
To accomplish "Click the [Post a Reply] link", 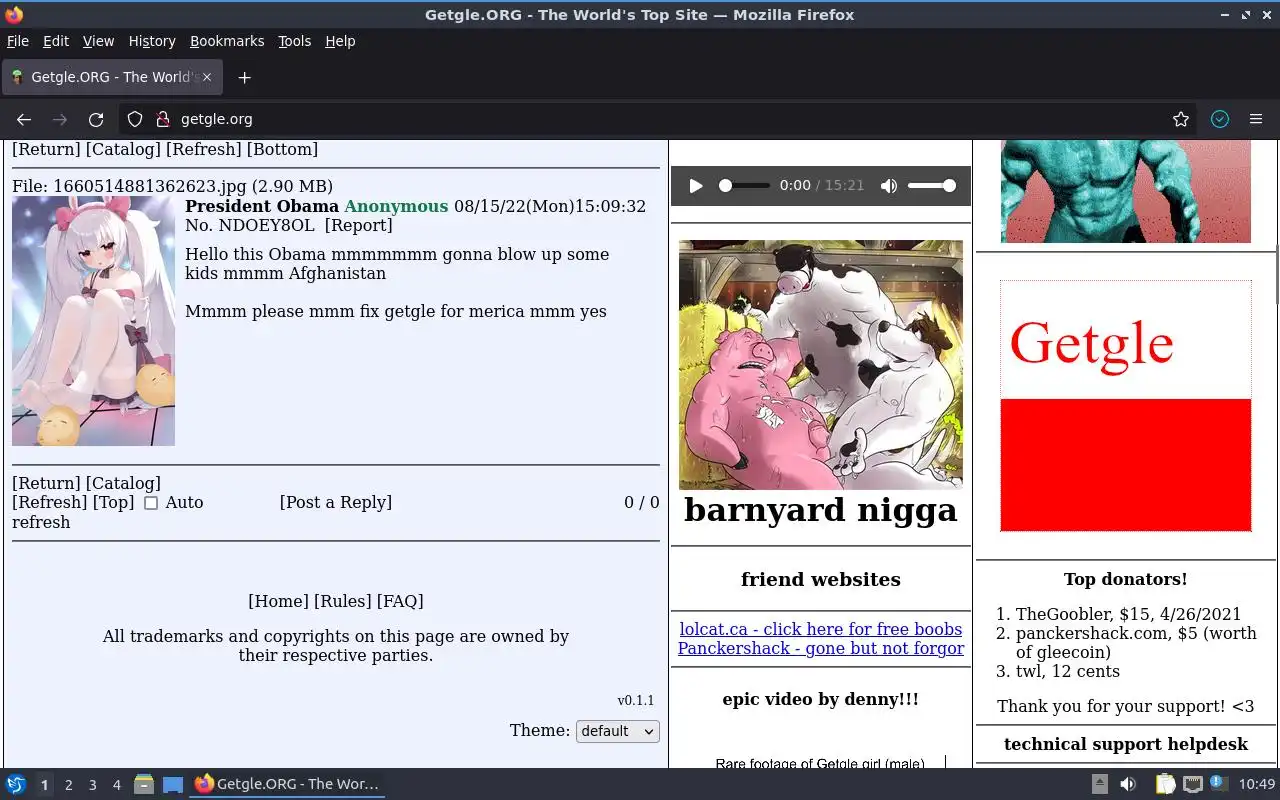I will click(x=336, y=502).
